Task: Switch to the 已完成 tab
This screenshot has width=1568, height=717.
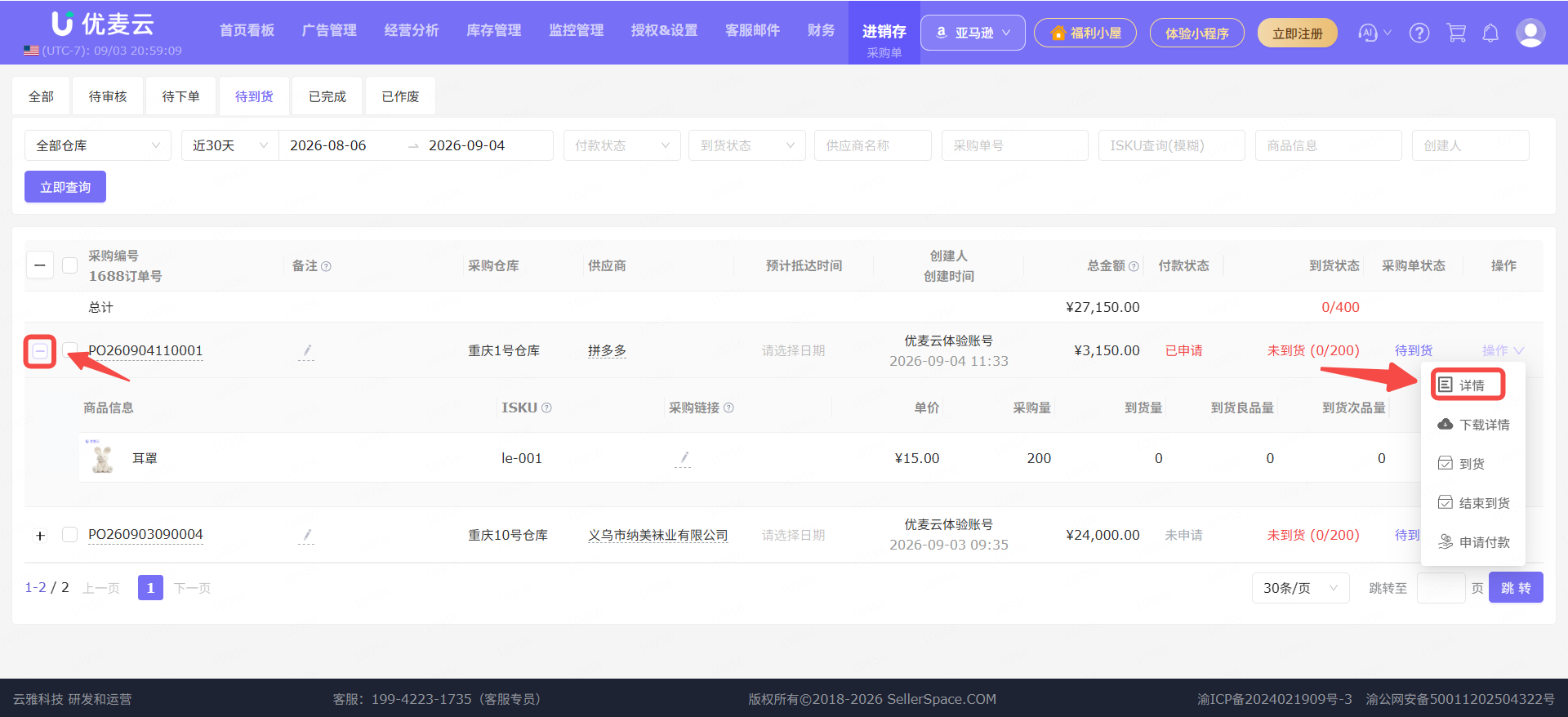Action: [x=327, y=96]
